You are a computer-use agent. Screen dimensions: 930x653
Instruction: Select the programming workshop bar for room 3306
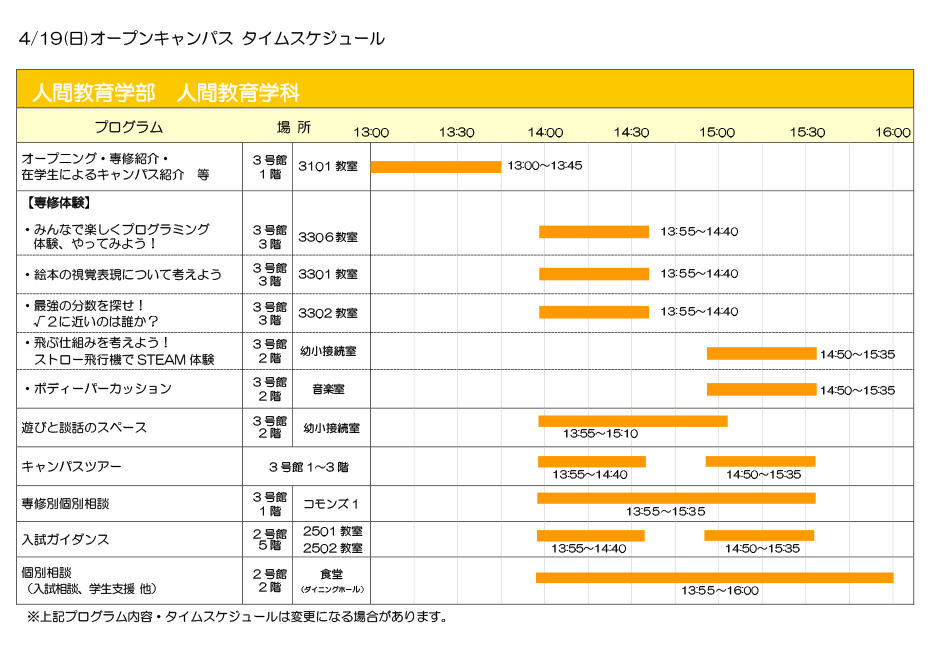[x=594, y=232]
